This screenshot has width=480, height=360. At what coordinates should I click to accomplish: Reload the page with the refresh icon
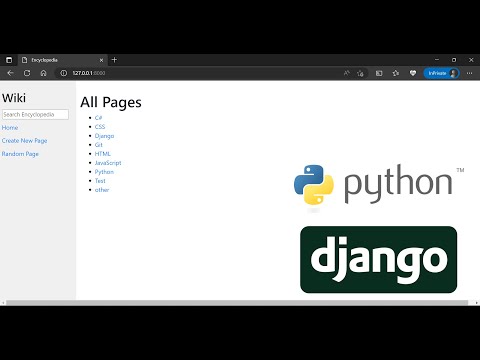(x=27, y=73)
